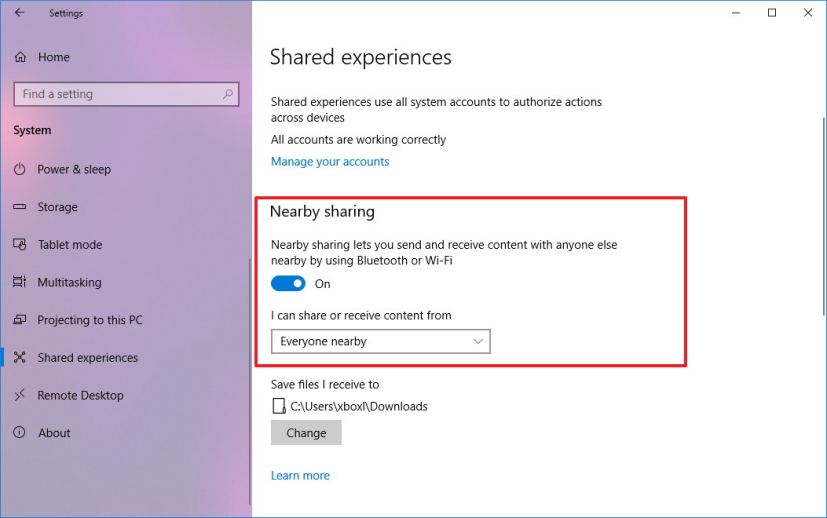Click 'All accounts are working correctly' text
The width and height of the screenshot is (827, 518).
tap(359, 140)
